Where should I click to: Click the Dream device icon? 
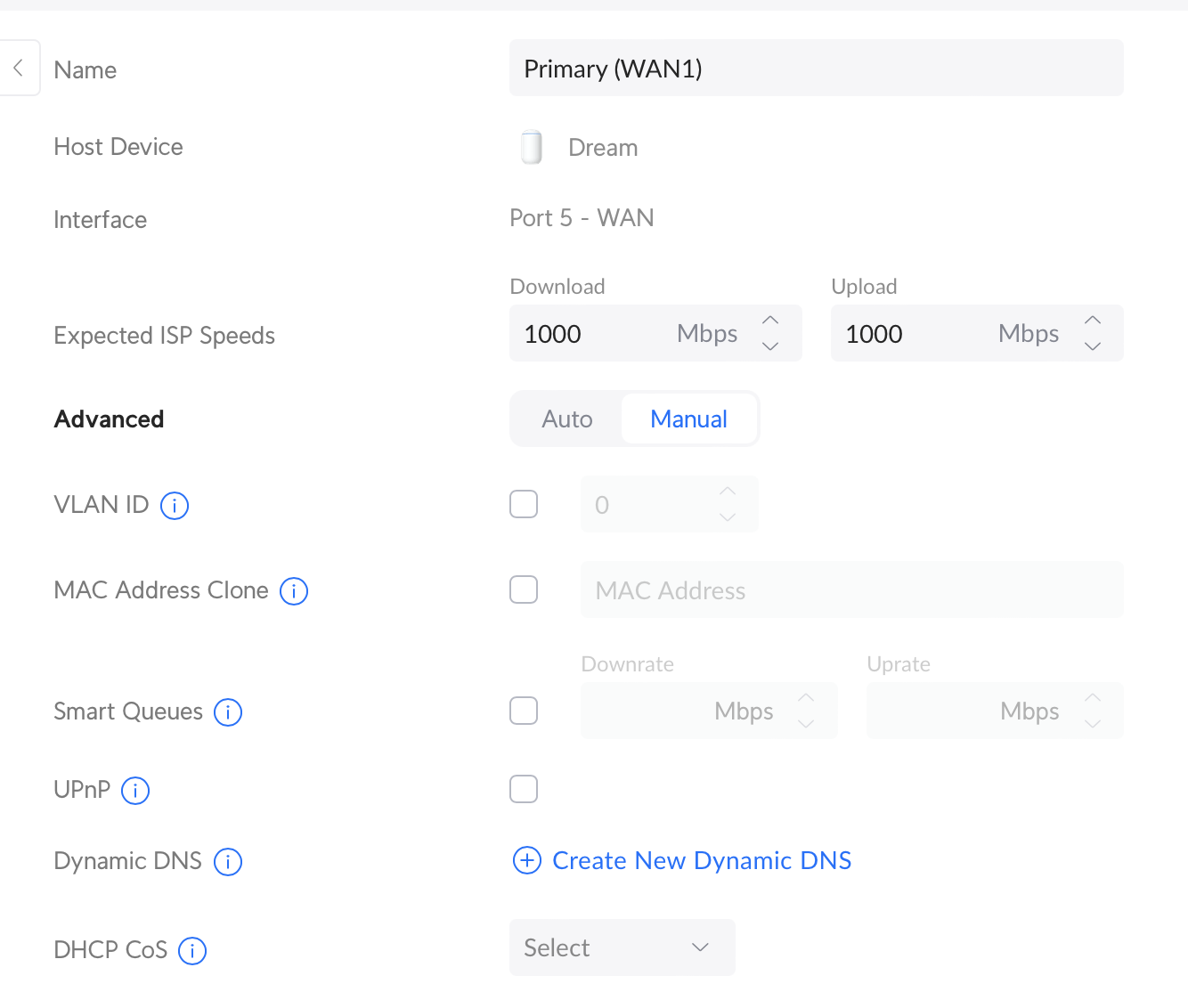(x=532, y=147)
